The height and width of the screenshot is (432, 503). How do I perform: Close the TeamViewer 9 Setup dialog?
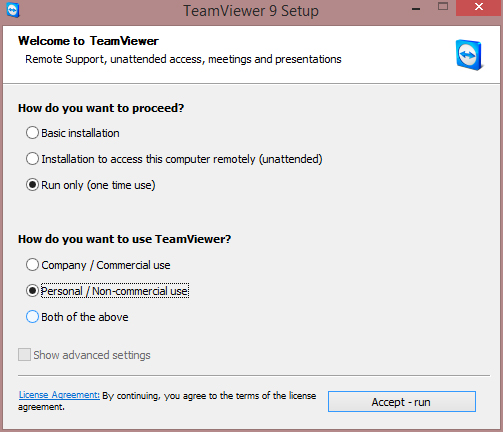(x=479, y=7)
